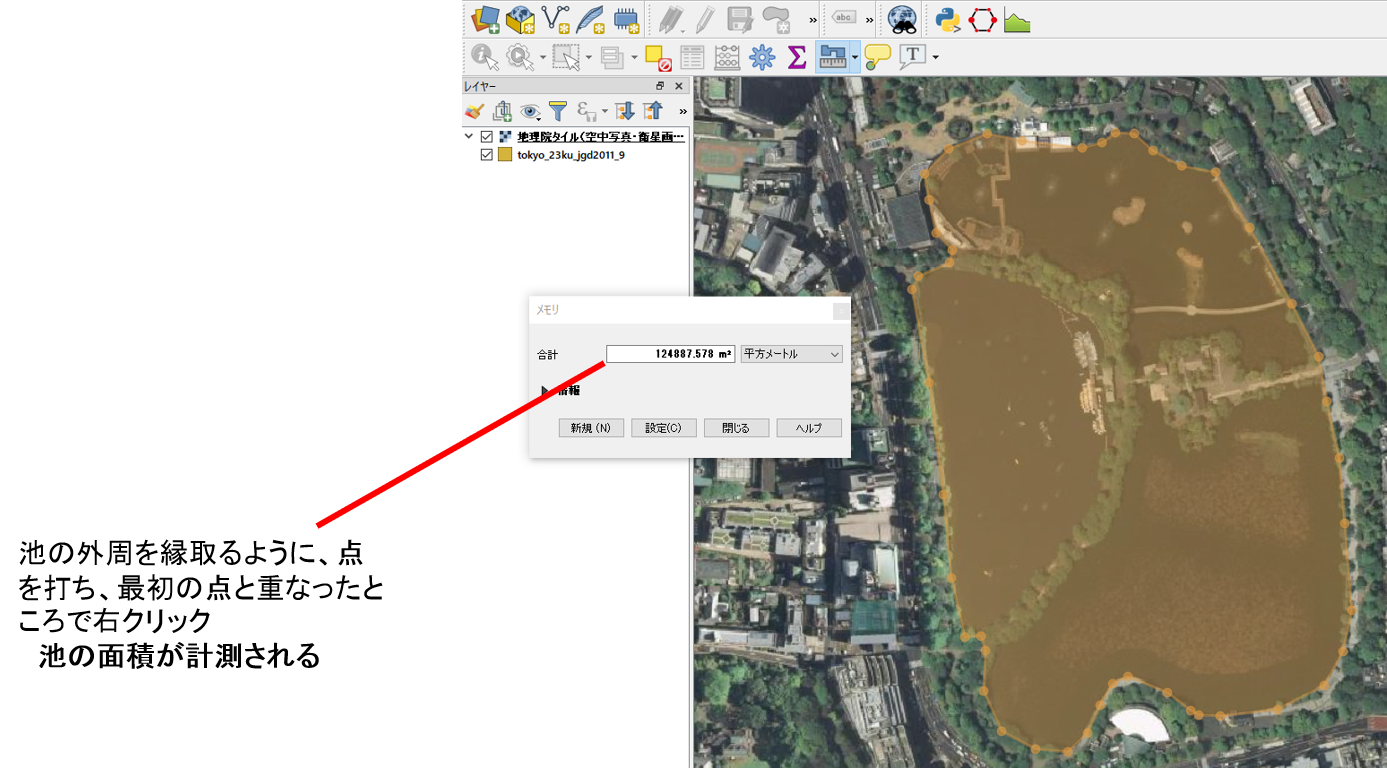
Task: Click the green terrain profile icon
Action: (x=1017, y=19)
